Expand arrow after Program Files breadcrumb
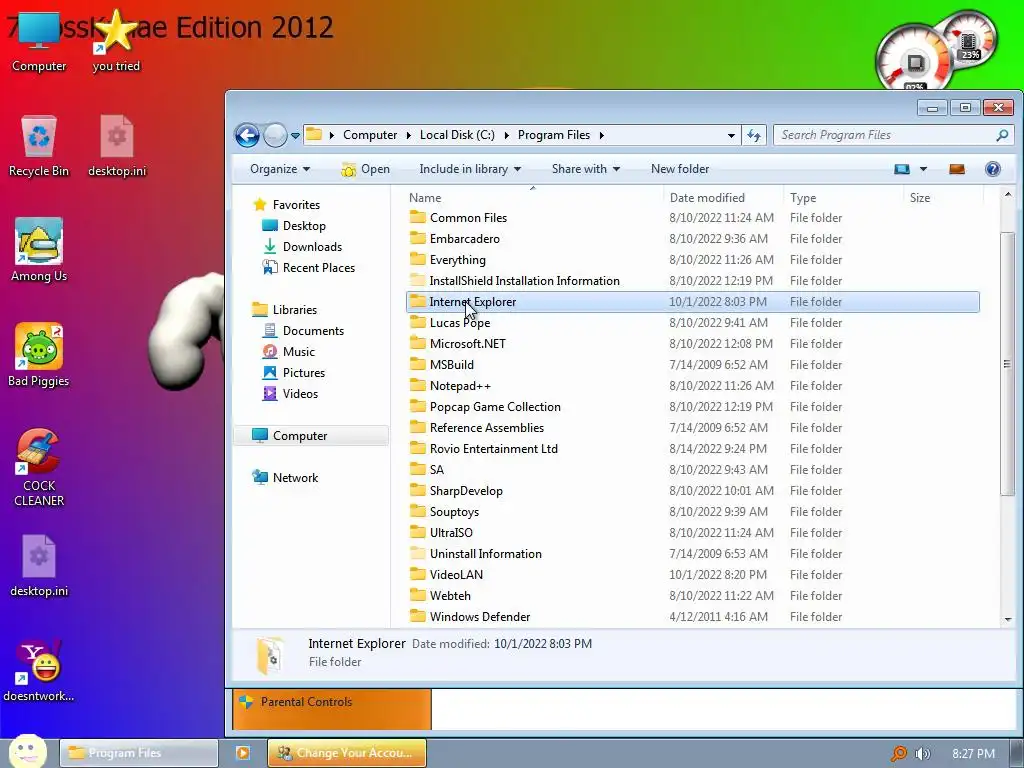The image size is (1024, 768). pos(601,135)
